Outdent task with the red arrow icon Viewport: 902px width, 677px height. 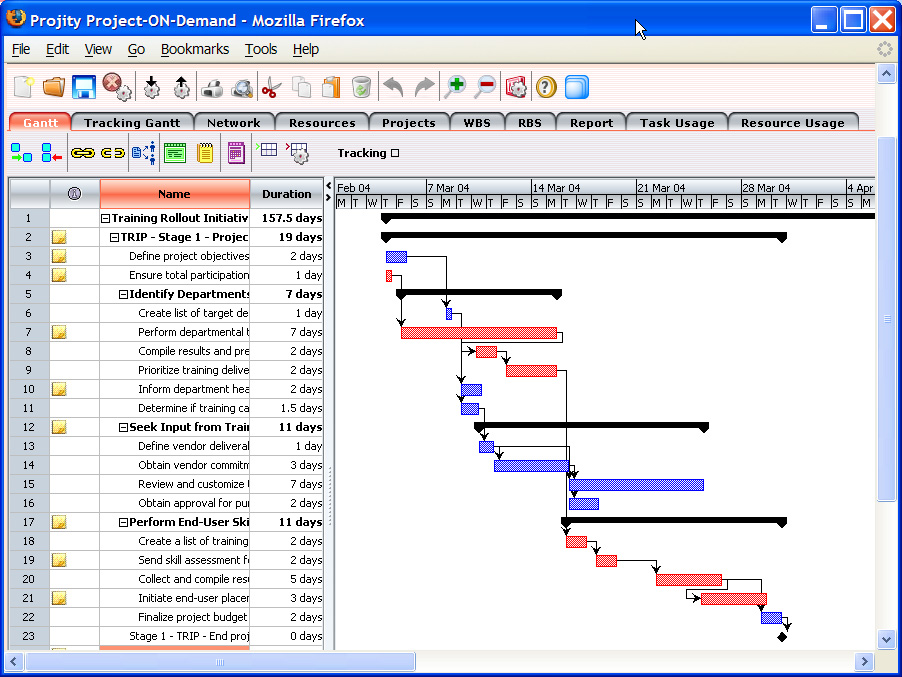pos(52,153)
